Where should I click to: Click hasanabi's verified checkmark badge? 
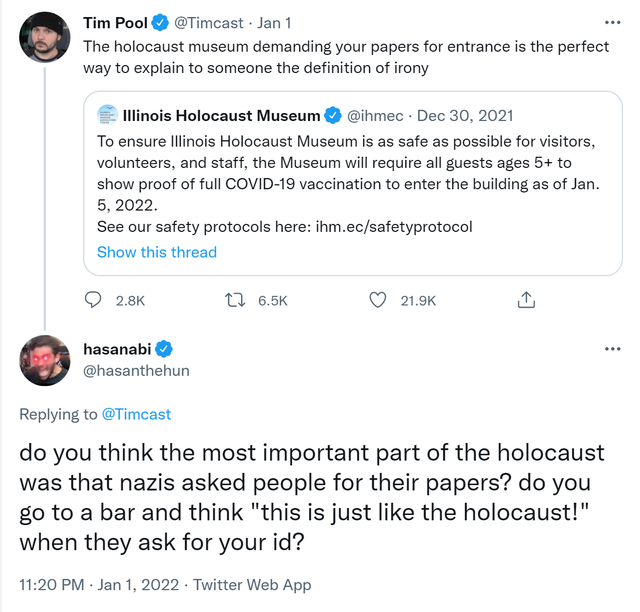coord(165,348)
